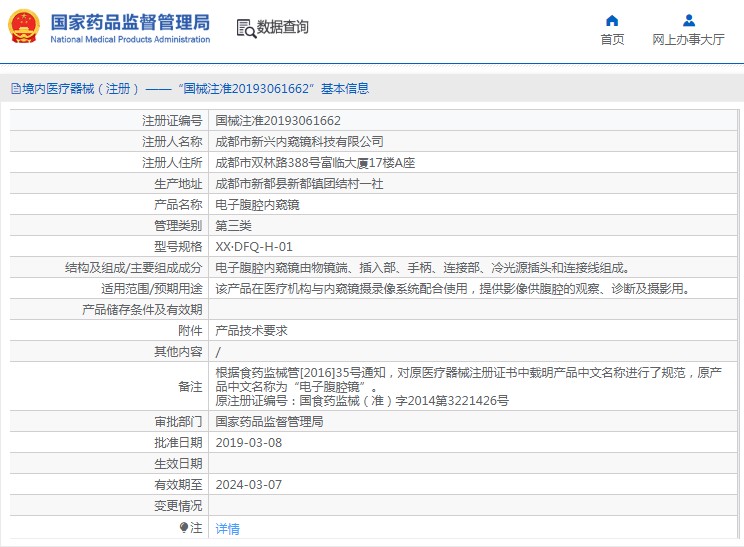Image resolution: width=744 pixels, height=547 pixels.
Task: Select approval date 2019-03-08
Action: (x=249, y=443)
